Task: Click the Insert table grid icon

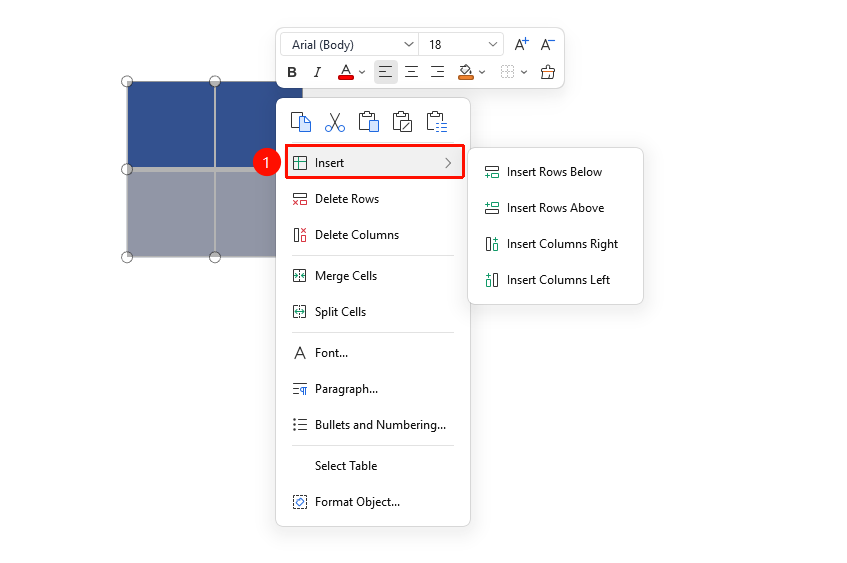Action: coord(300,163)
